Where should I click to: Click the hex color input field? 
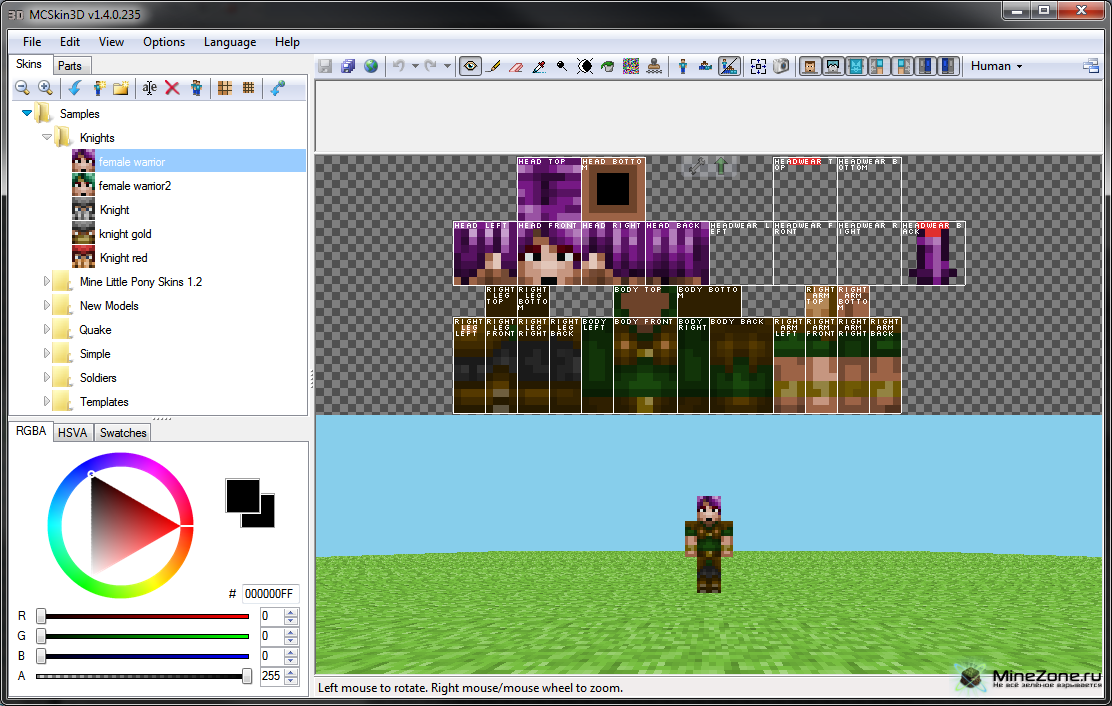tap(269, 593)
